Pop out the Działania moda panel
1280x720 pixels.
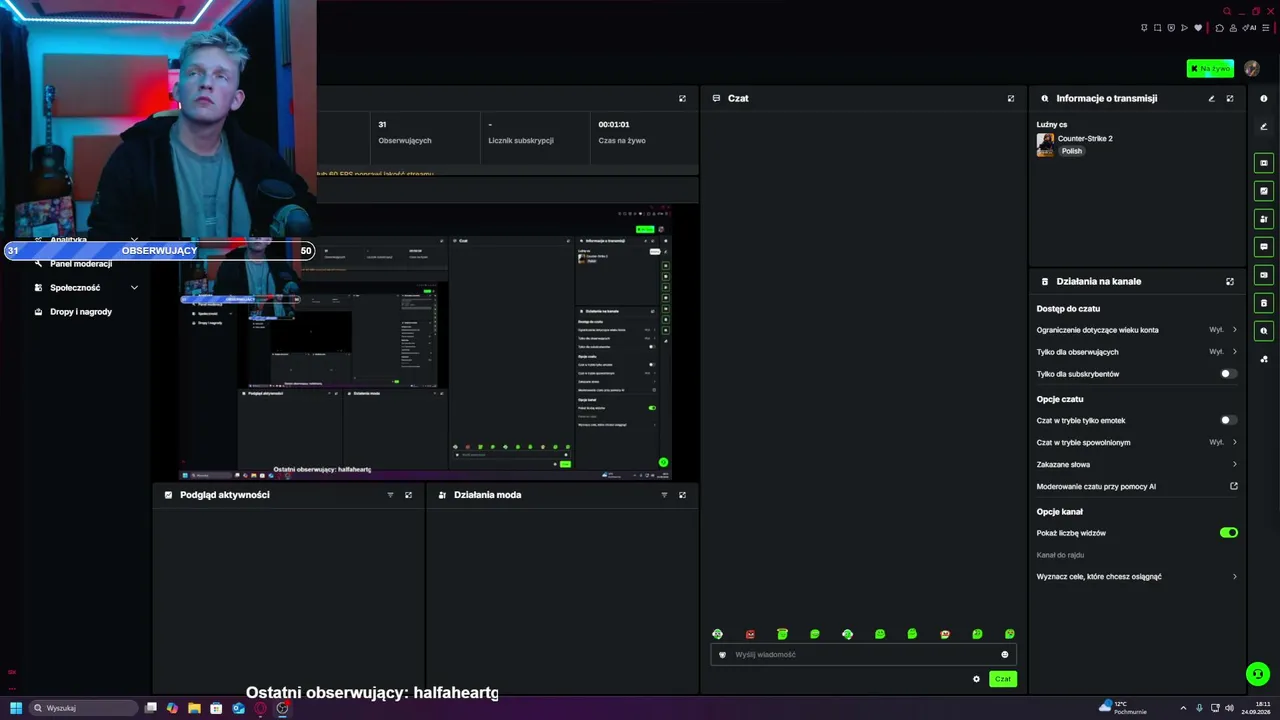(x=682, y=495)
